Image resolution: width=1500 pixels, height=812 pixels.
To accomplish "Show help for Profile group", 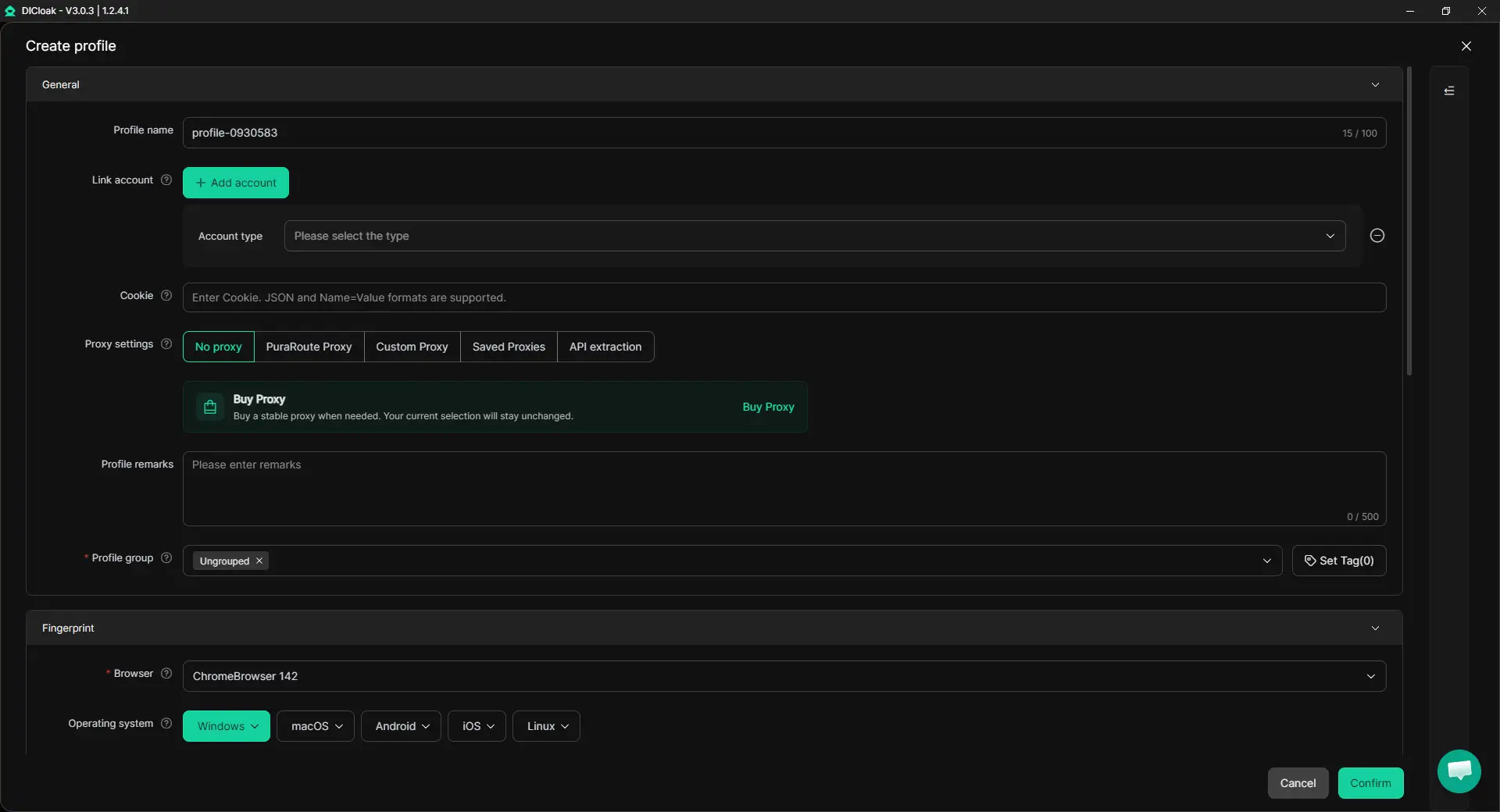I will [x=166, y=558].
